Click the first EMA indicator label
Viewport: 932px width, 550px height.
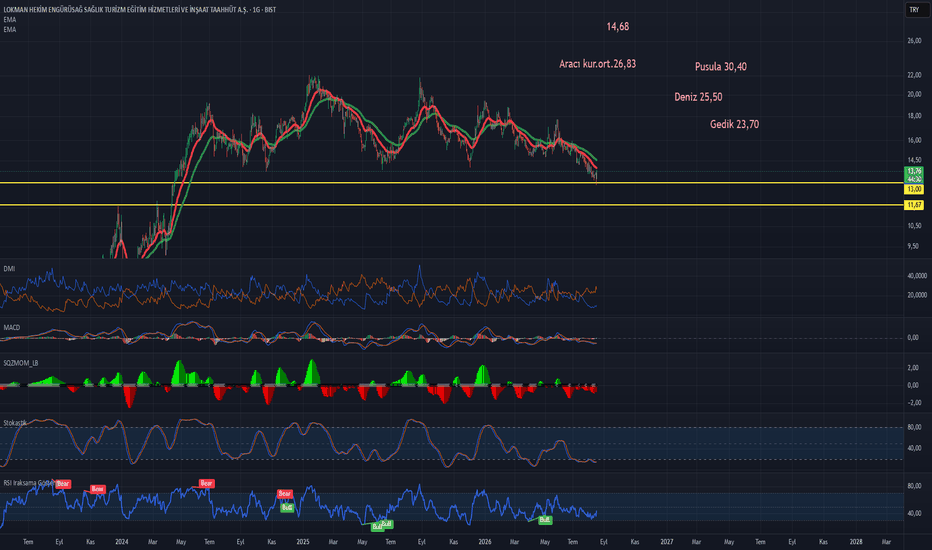(x=10, y=20)
